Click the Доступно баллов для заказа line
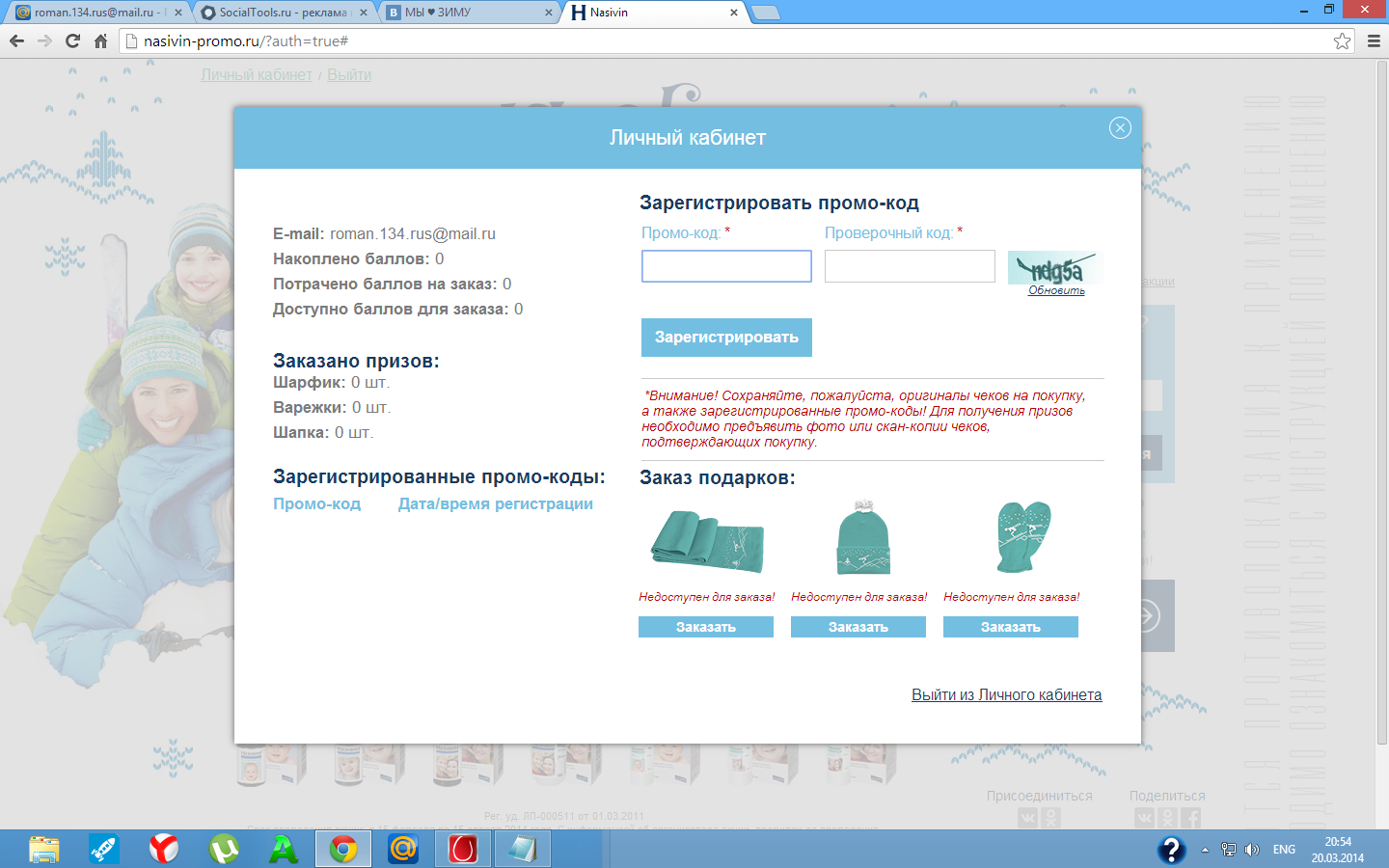Image resolution: width=1389 pixels, height=868 pixels. (398, 310)
